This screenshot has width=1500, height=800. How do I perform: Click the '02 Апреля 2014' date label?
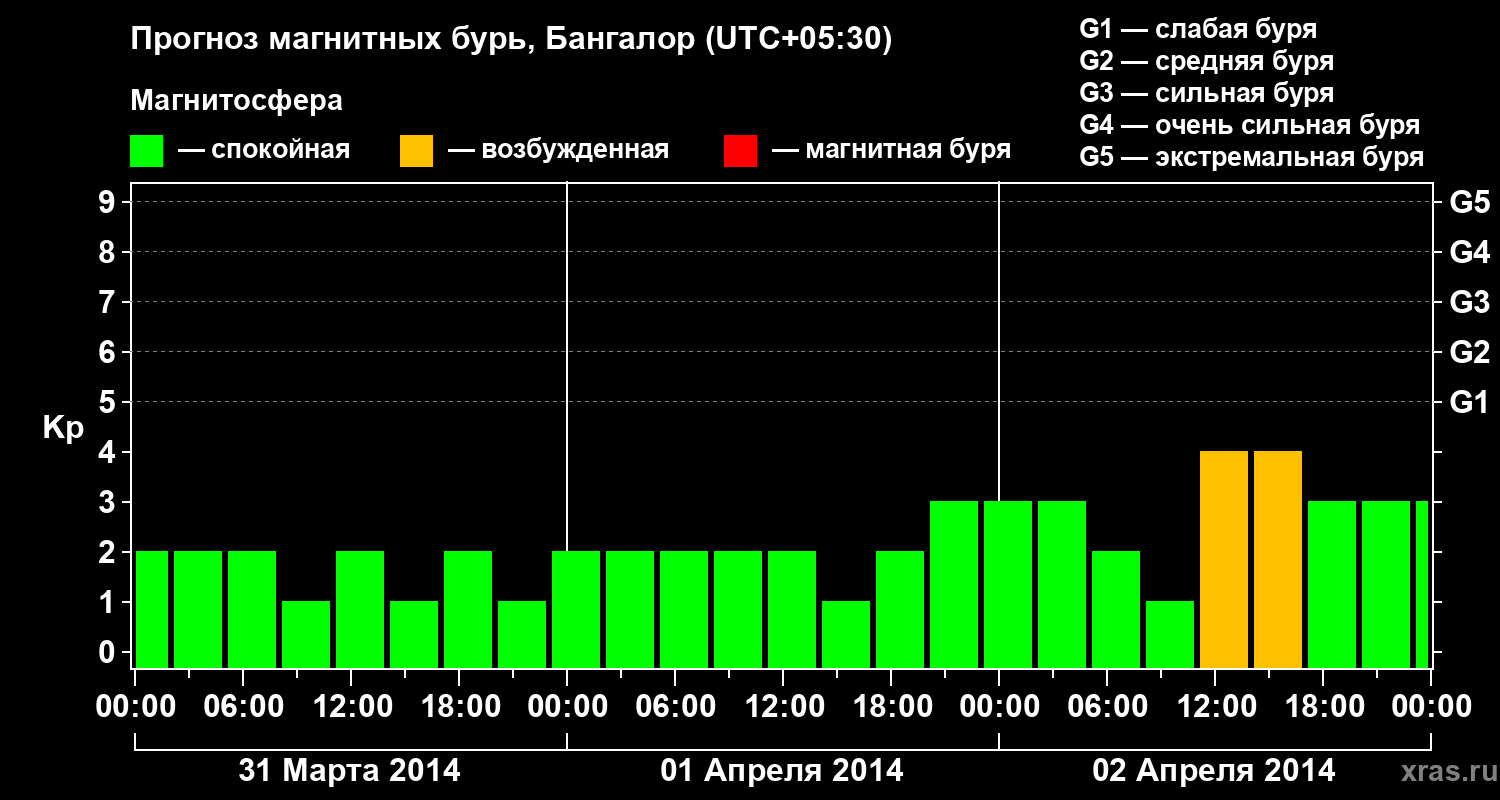[x=1214, y=771]
